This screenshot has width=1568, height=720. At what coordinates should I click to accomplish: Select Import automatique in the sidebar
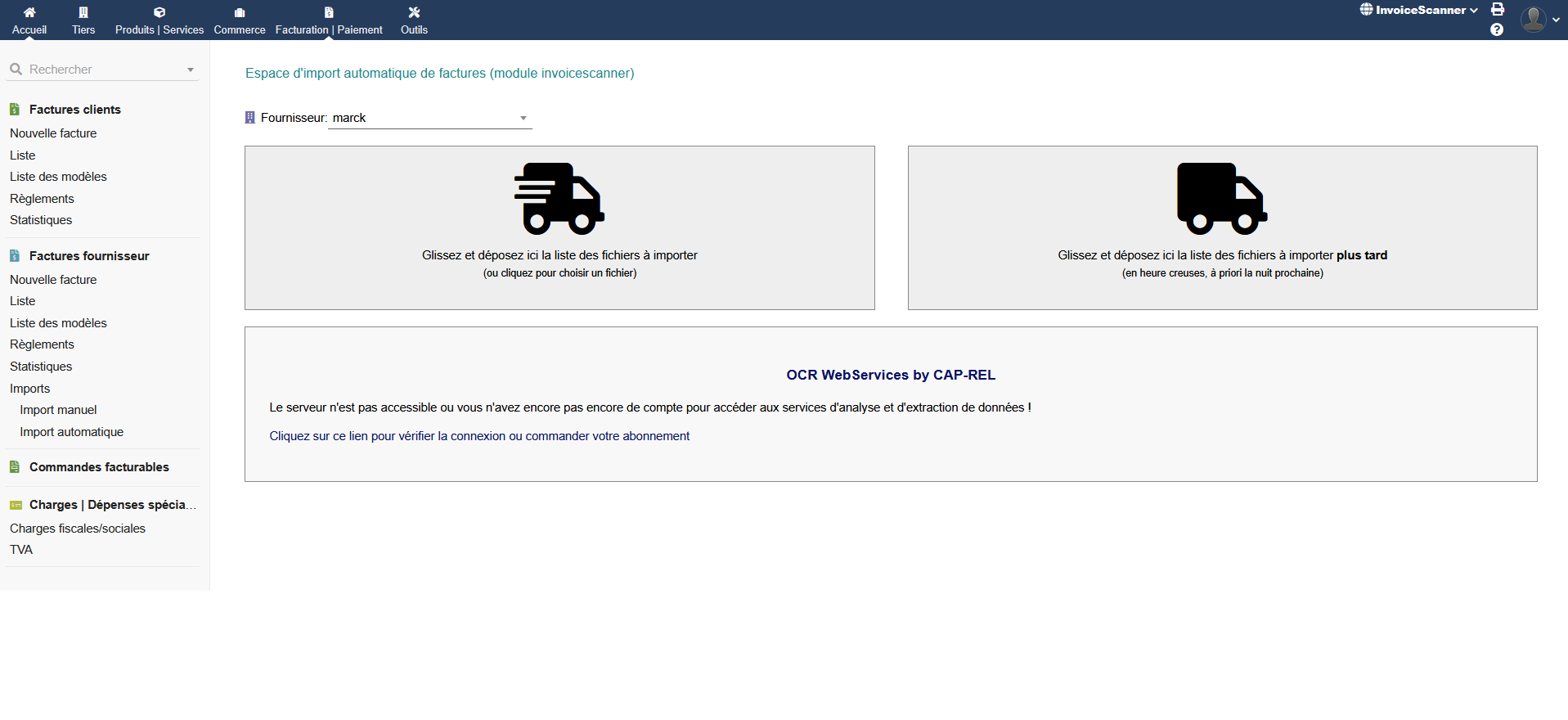72,432
